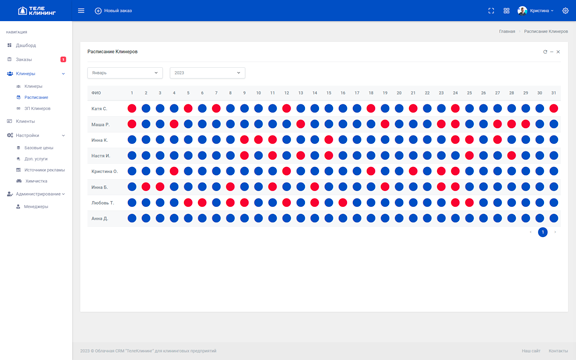Toggle Кристина О. day 4 red dot

coord(174,171)
